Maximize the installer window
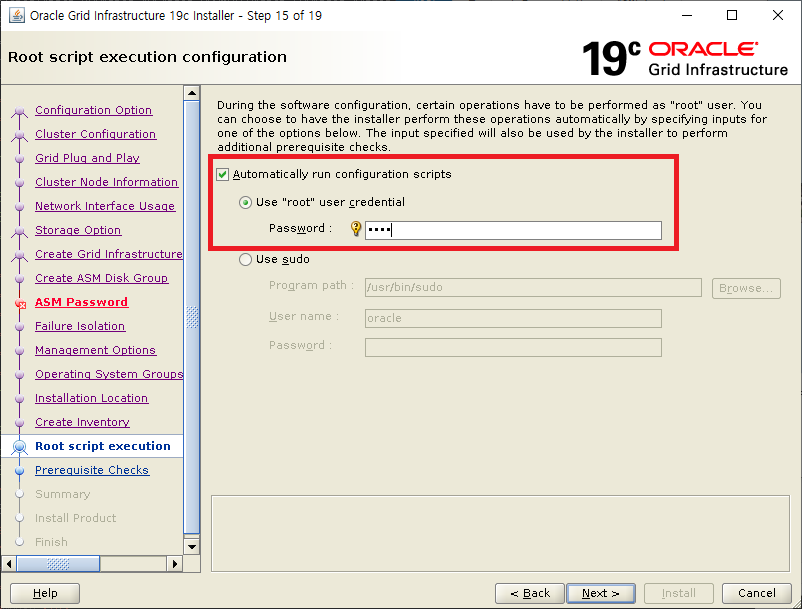Screen dimensions: 802x609 (732, 15)
